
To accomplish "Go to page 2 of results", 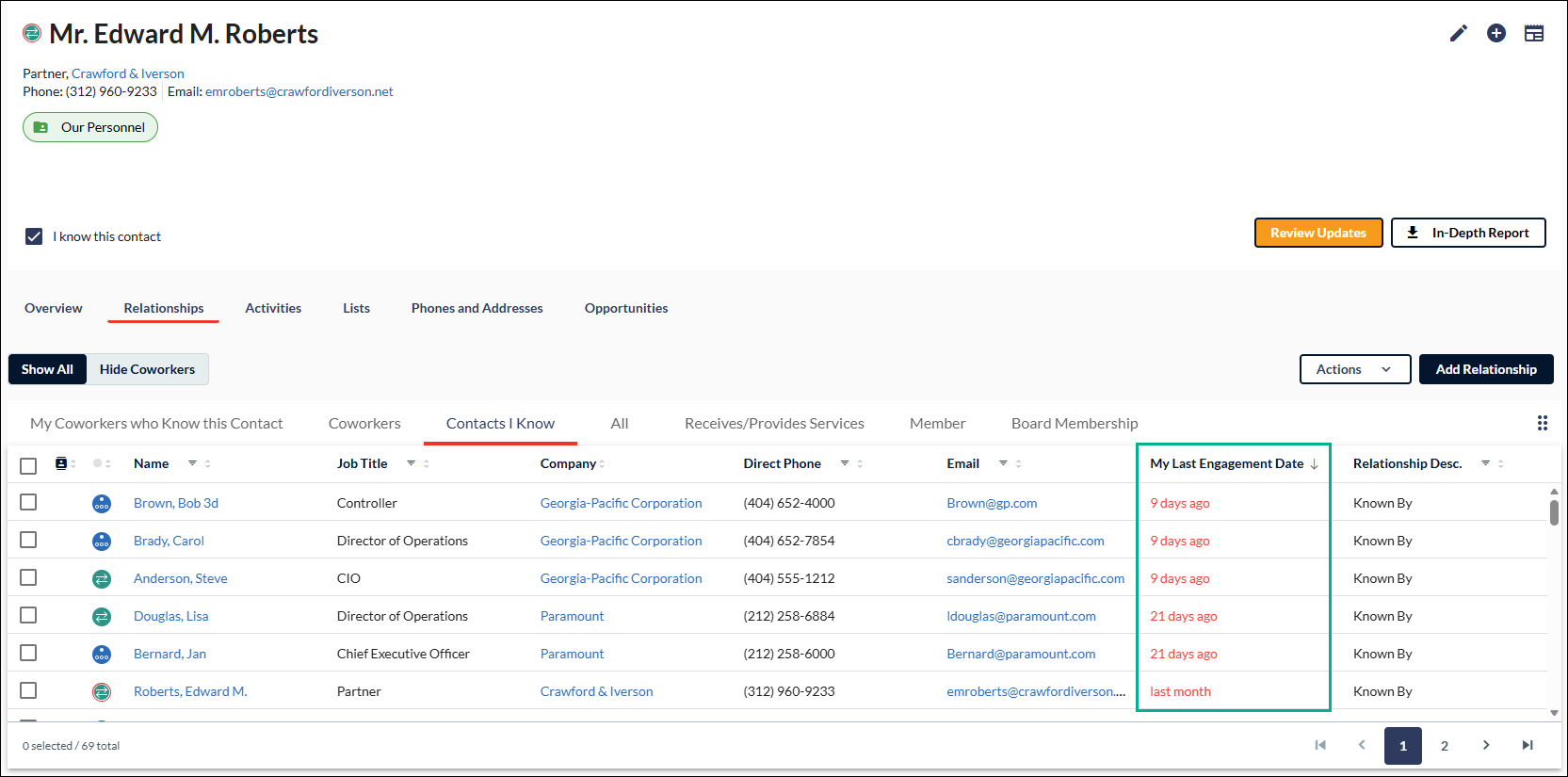I will tap(1445, 746).
